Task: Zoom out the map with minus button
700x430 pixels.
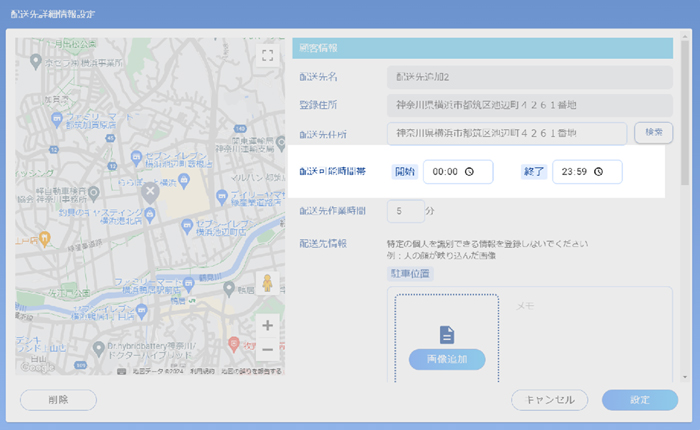Action: pos(267,349)
